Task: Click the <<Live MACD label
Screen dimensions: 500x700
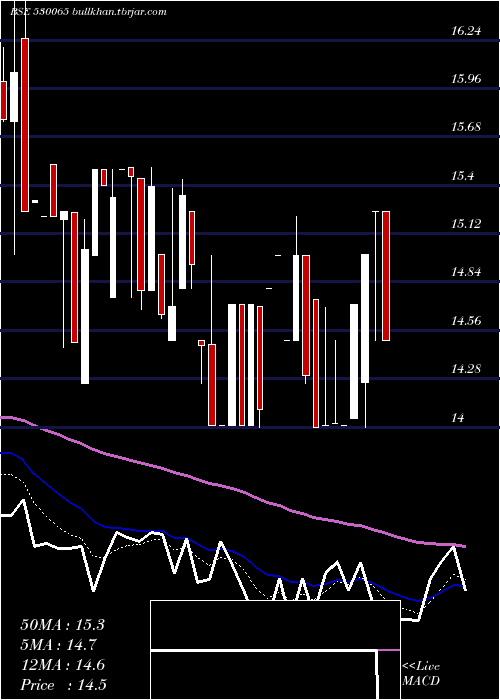Action: (421, 674)
